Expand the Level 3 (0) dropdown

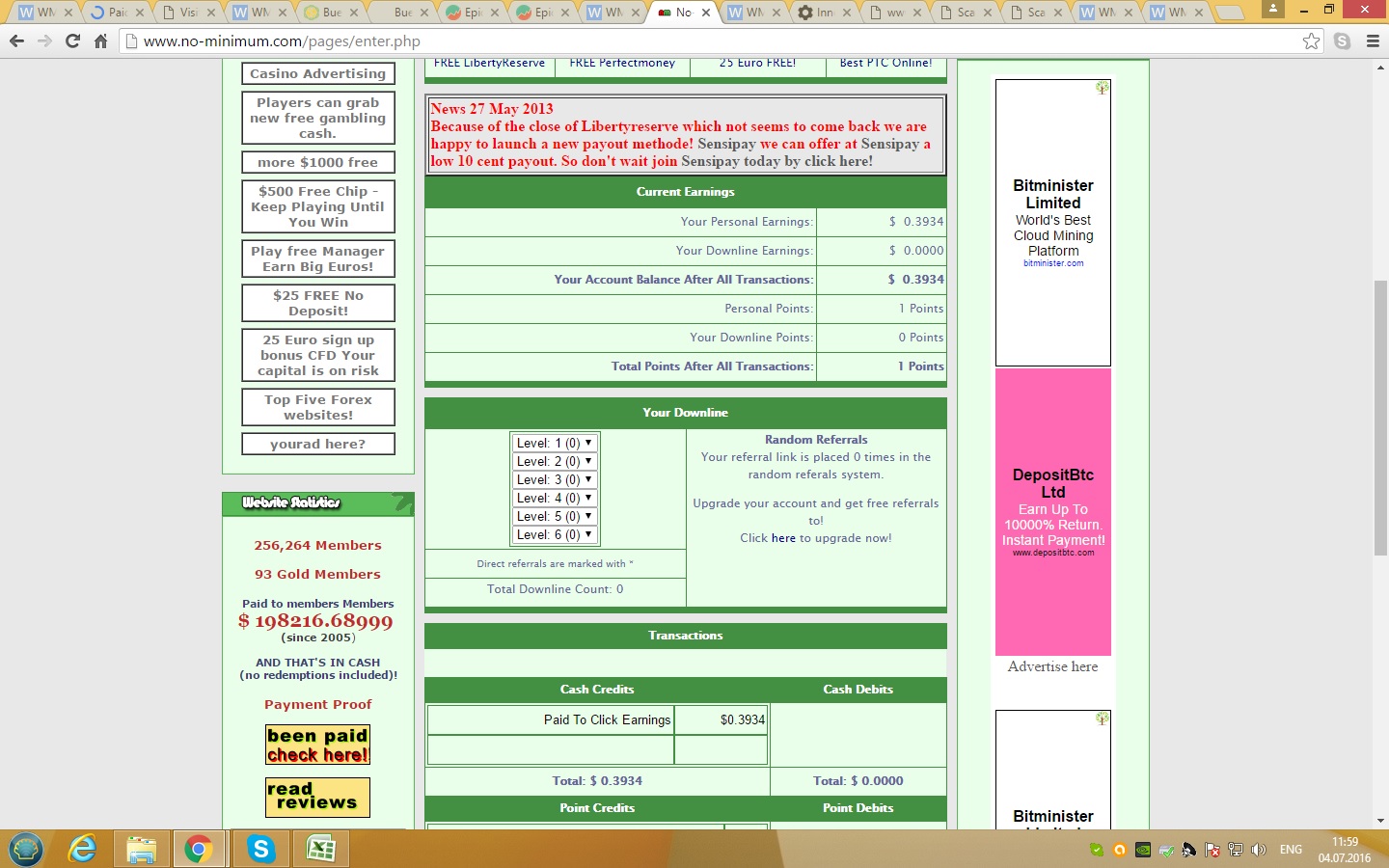click(555, 479)
